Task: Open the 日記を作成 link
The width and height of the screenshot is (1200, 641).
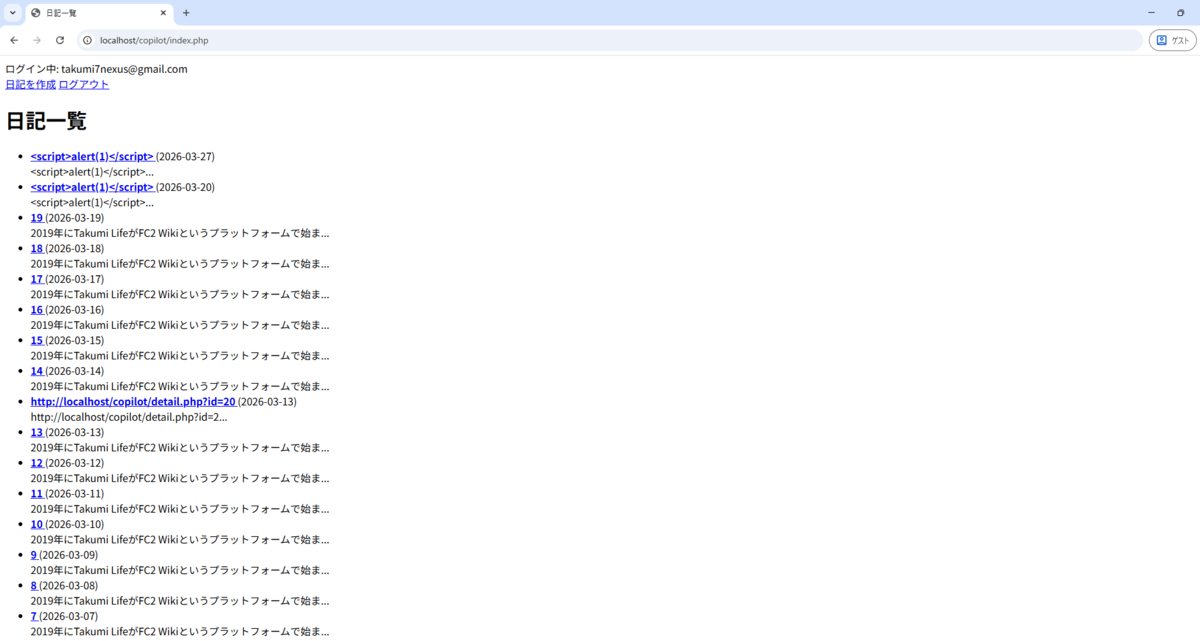Action: pos(31,84)
